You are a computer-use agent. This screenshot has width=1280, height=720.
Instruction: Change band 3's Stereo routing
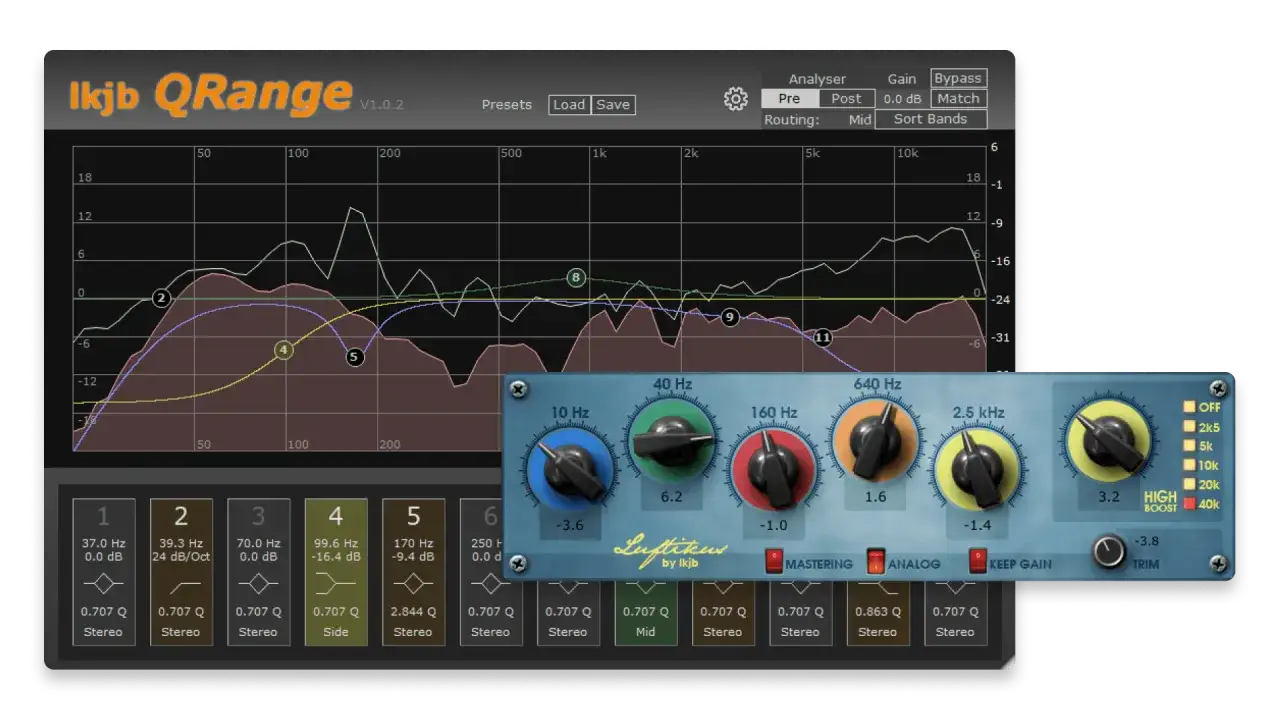pyautogui.click(x=258, y=632)
